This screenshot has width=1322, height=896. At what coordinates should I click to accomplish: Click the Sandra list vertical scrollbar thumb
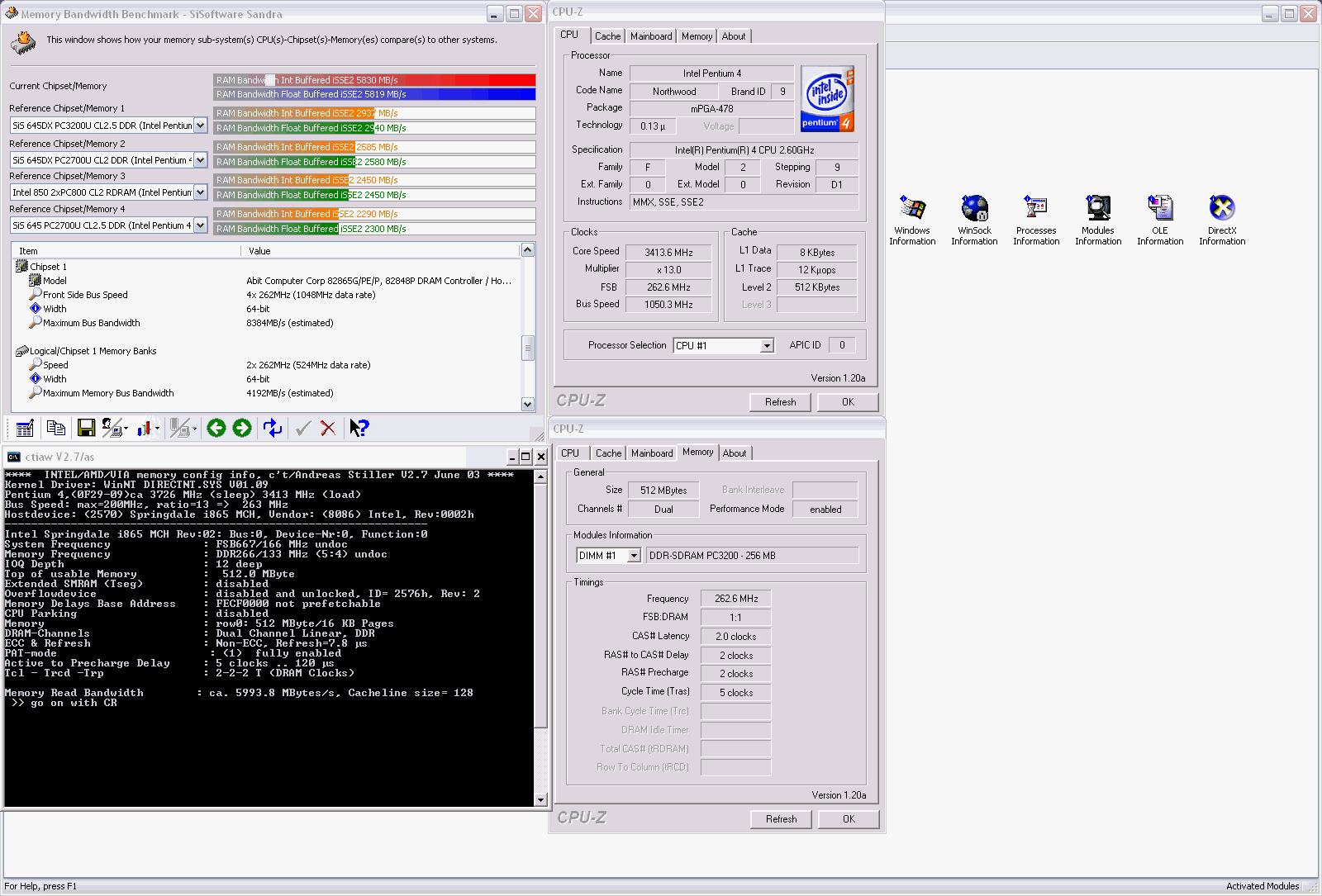528,348
